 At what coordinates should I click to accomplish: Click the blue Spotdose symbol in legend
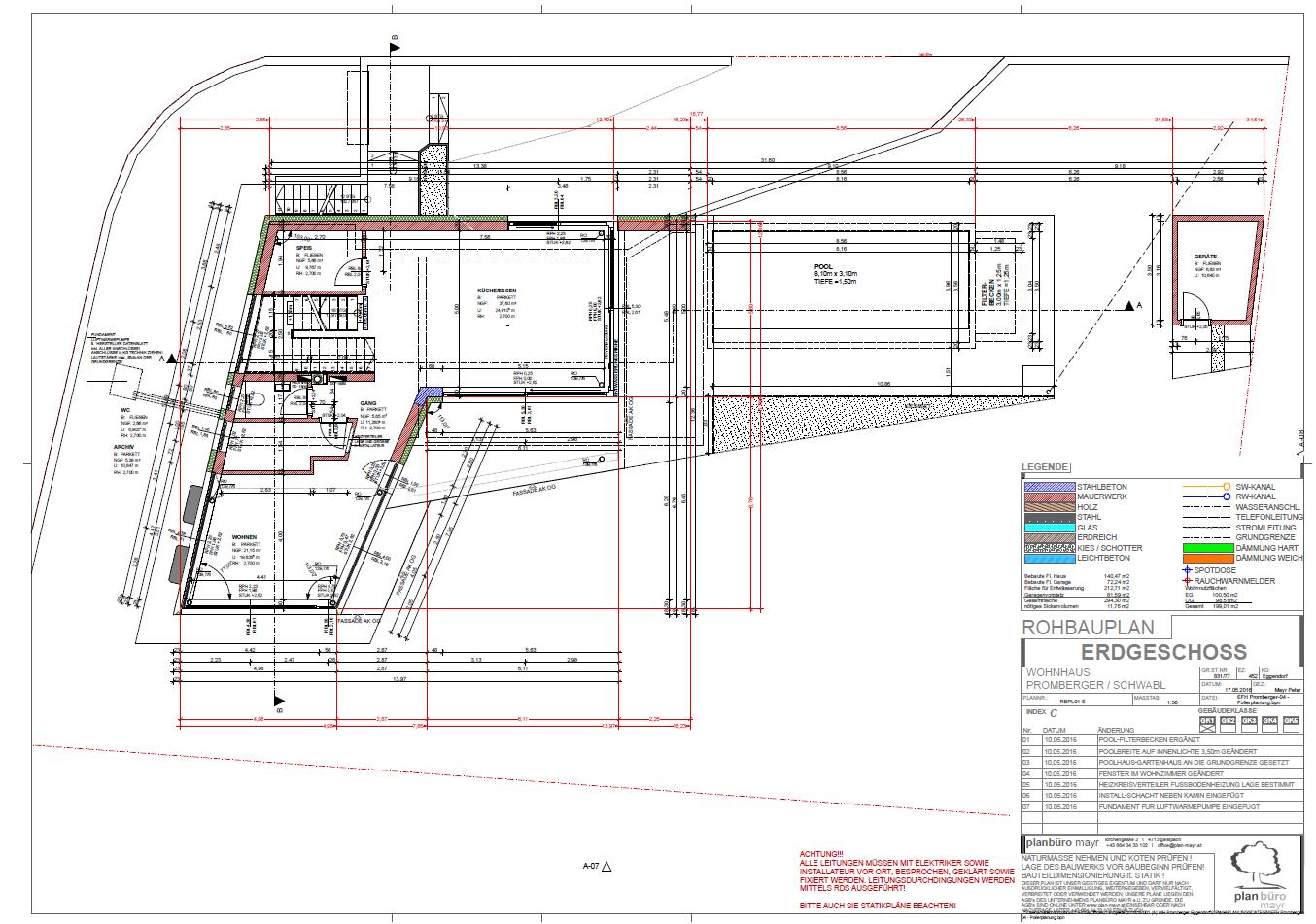click(1188, 568)
